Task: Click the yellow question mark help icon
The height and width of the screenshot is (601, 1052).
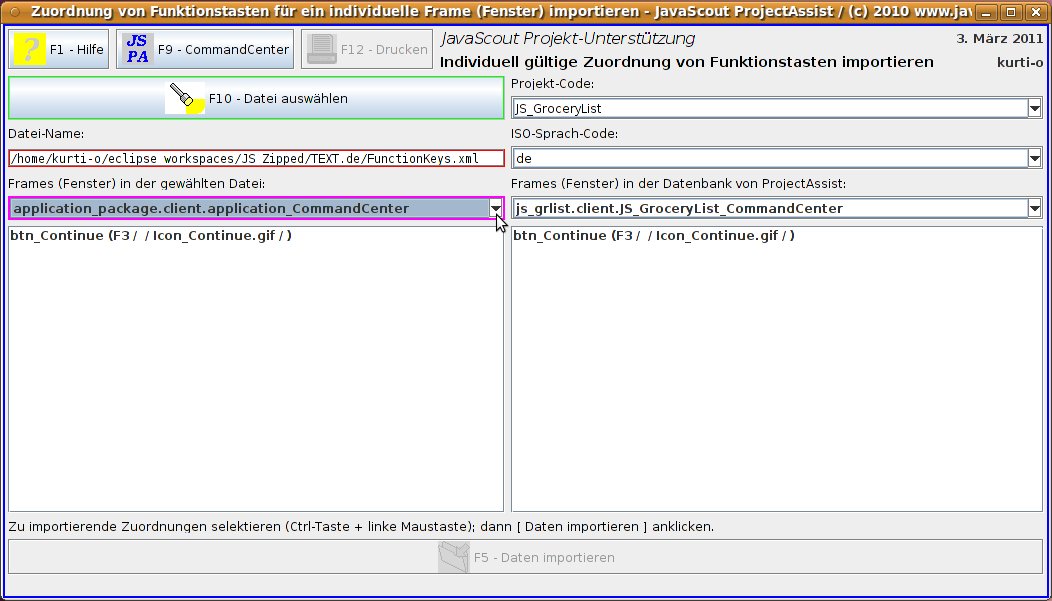Action: (x=30, y=49)
